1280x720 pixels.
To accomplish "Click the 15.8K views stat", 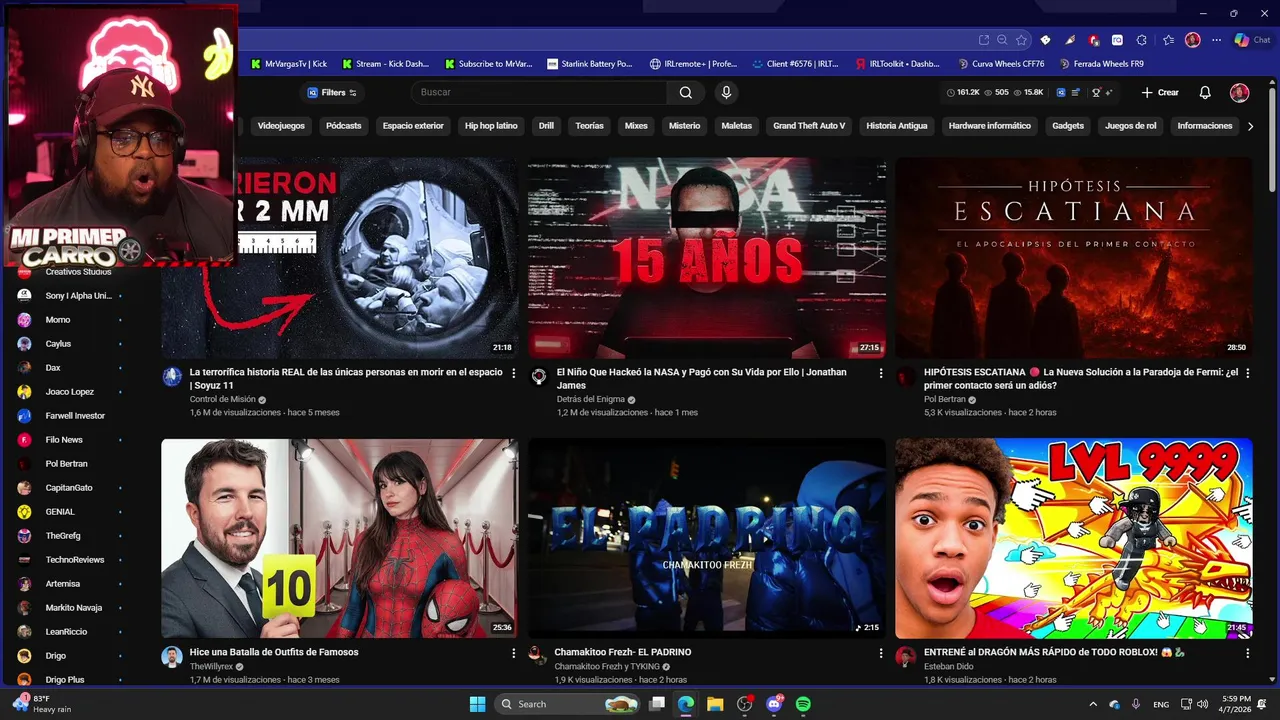I will pos(1028,92).
